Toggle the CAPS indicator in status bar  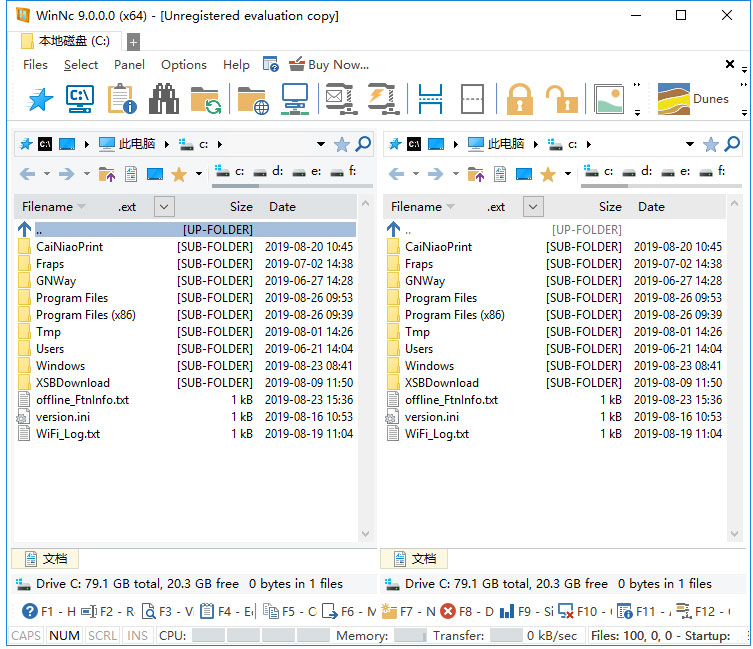(x=26, y=636)
